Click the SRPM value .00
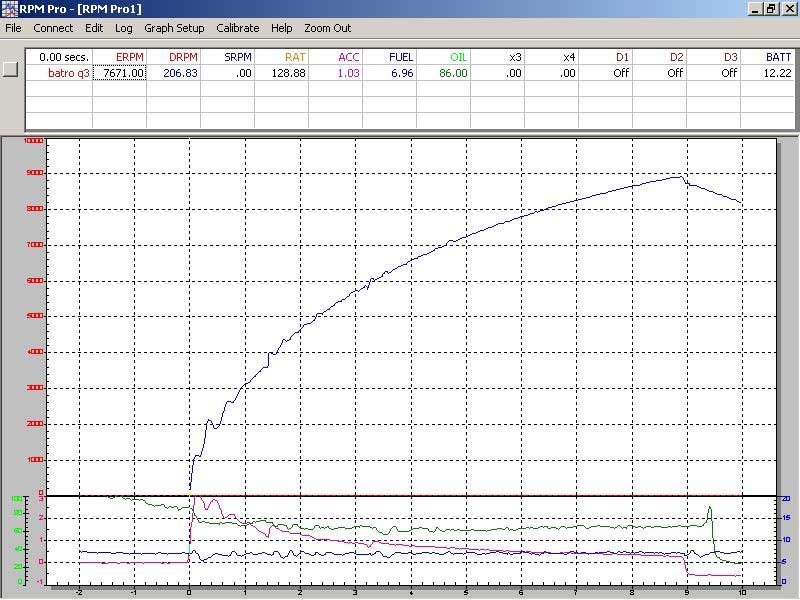 click(x=228, y=73)
